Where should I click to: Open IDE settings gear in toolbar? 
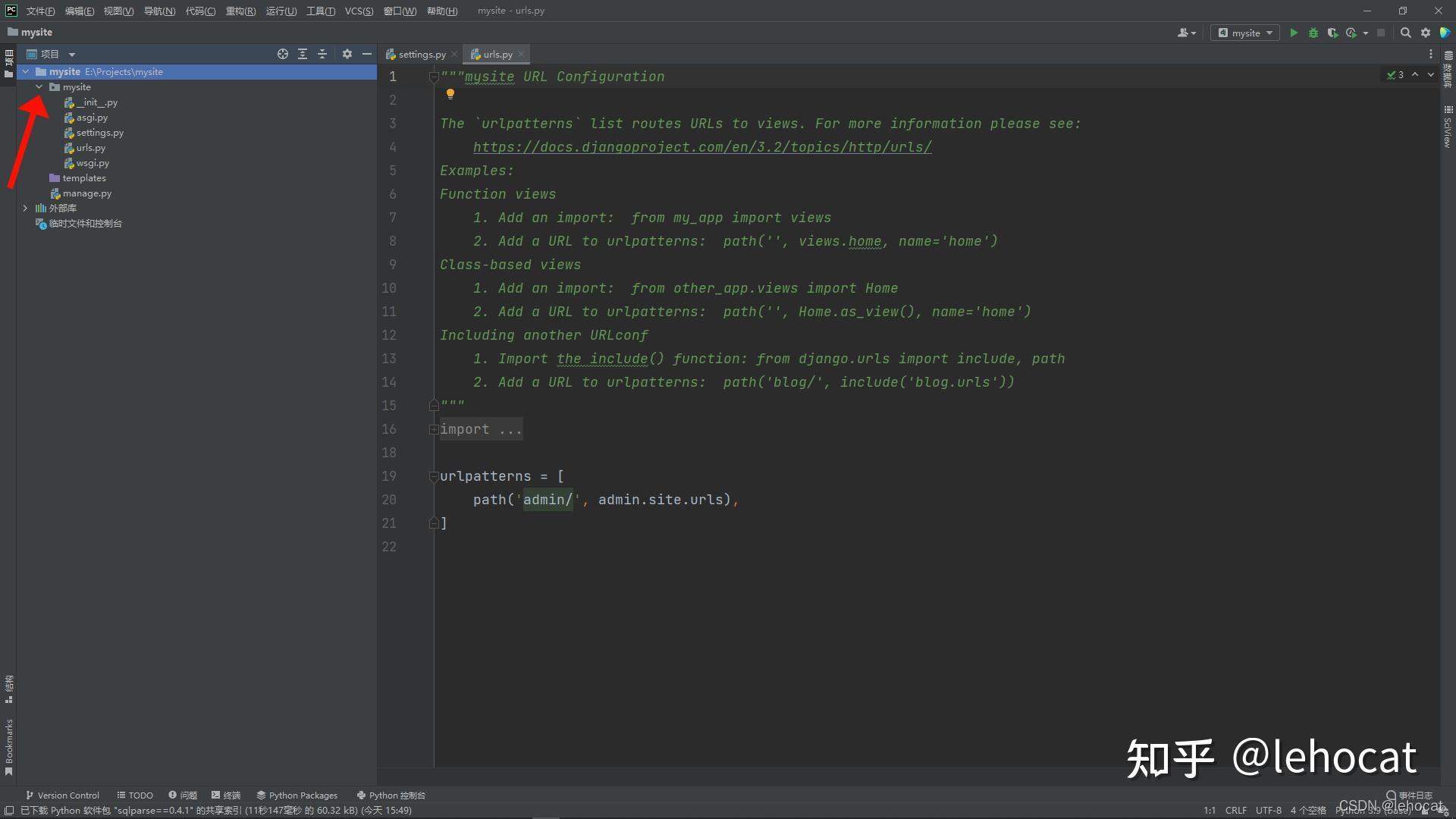pyautogui.click(x=1426, y=33)
